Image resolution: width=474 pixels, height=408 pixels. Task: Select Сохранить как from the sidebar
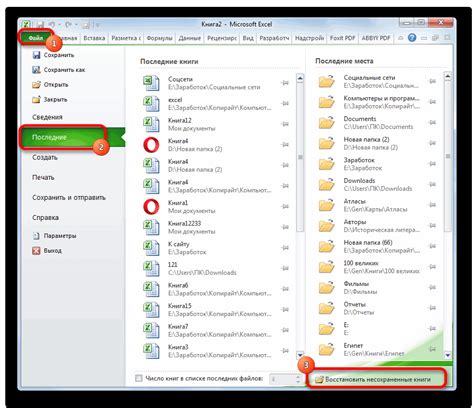click(x=59, y=70)
